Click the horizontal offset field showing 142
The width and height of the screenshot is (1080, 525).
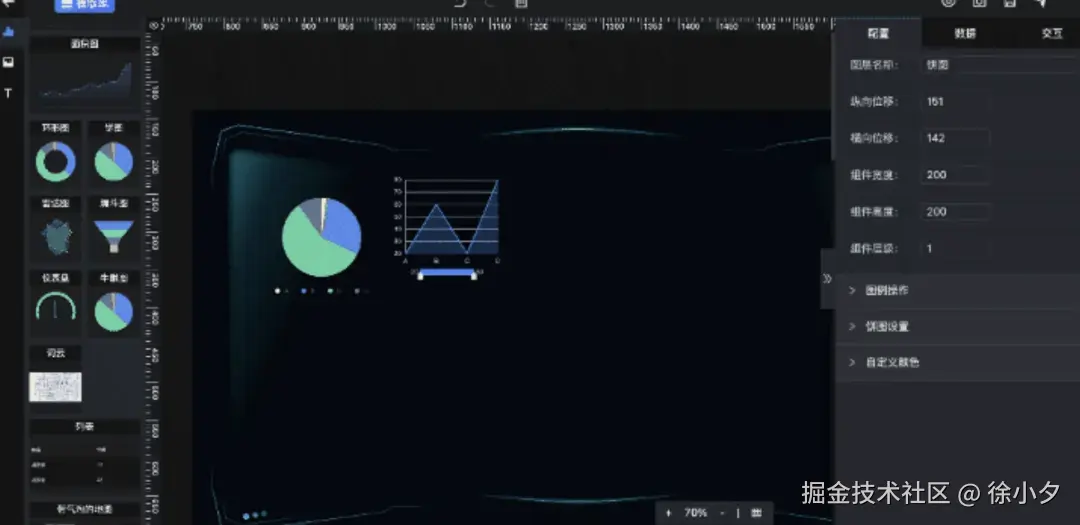tap(955, 138)
